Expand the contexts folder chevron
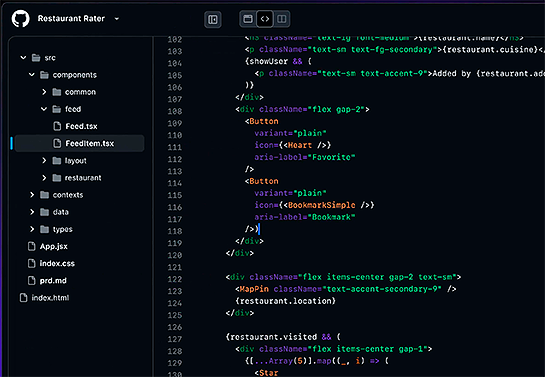 coord(32,195)
